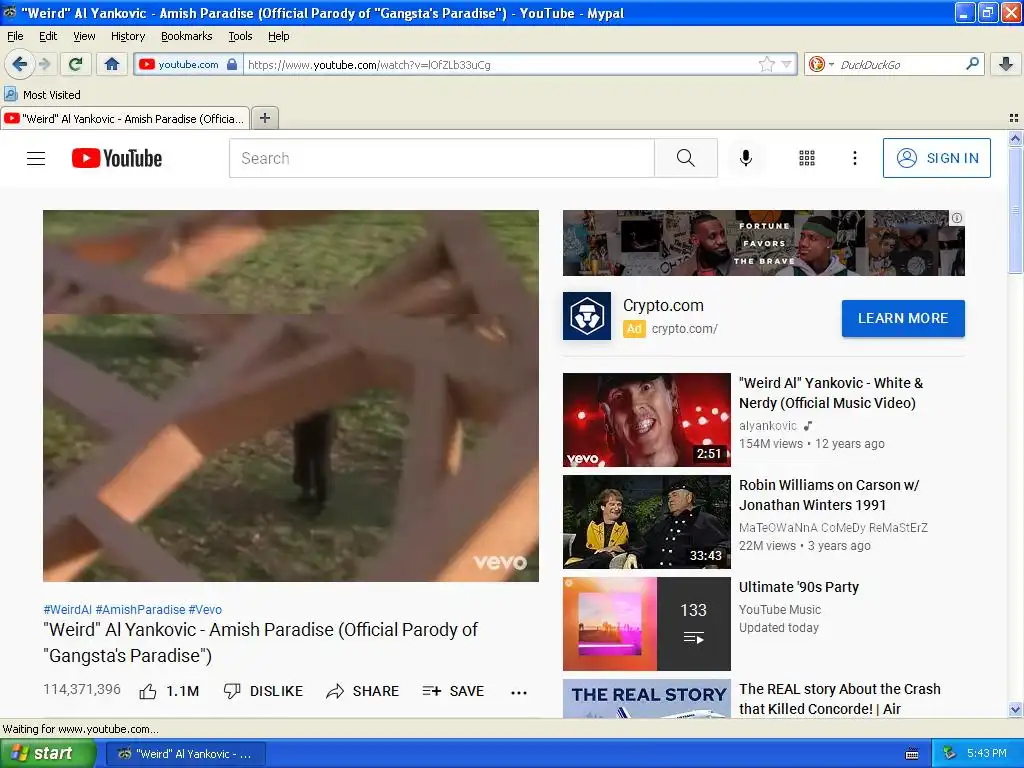Screen dimensions: 1024x768
Task: Click the Ultimate '90s Party title
Action: click(x=799, y=587)
